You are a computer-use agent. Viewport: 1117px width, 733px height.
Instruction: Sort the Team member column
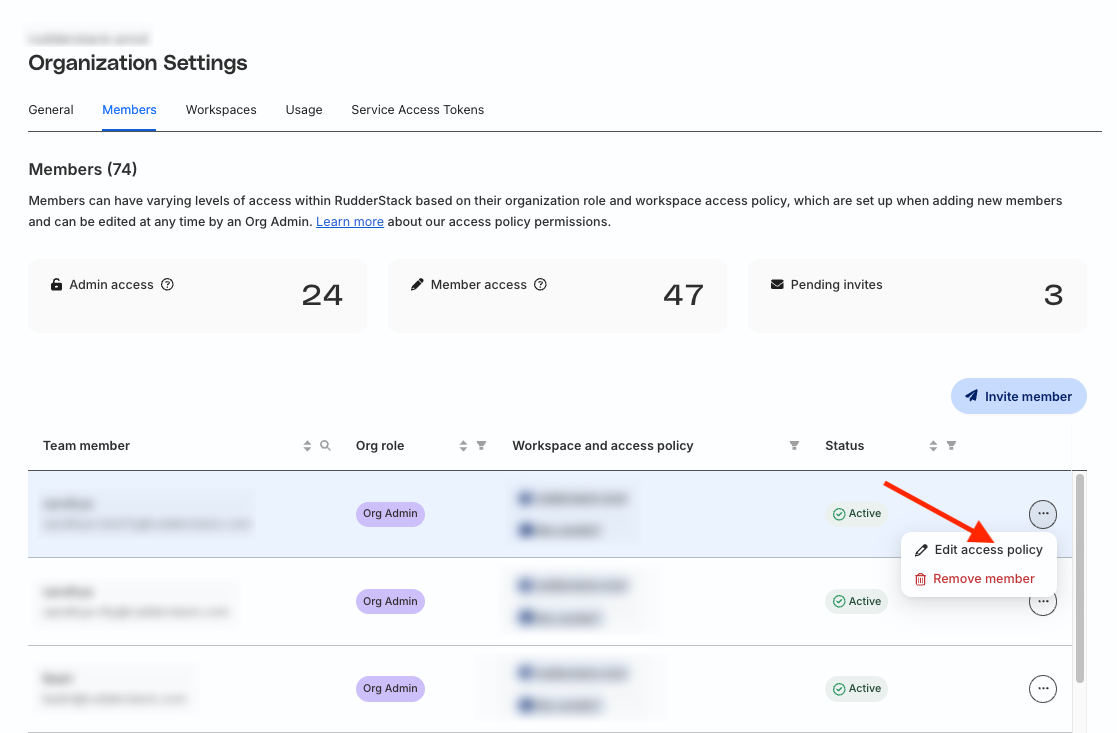(307, 446)
